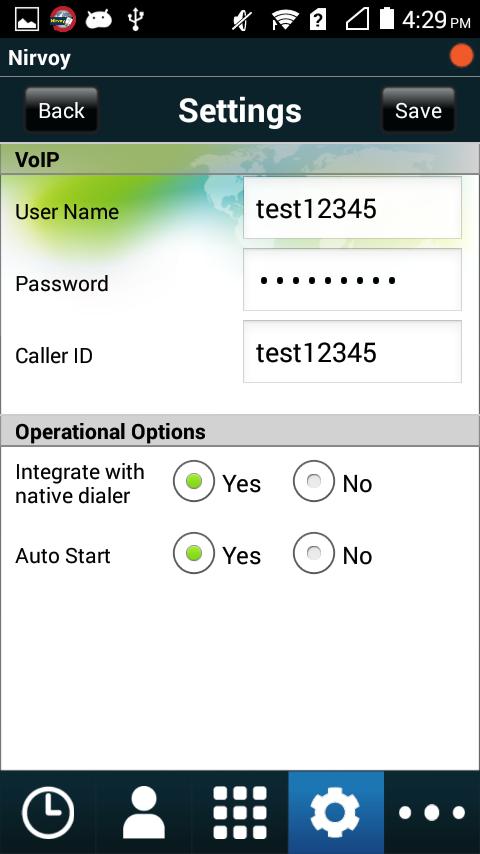The width and height of the screenshot is (480, 854).
Task: Open more options three-dots icon
Action: pyautogui.click(x=432, y=813)
